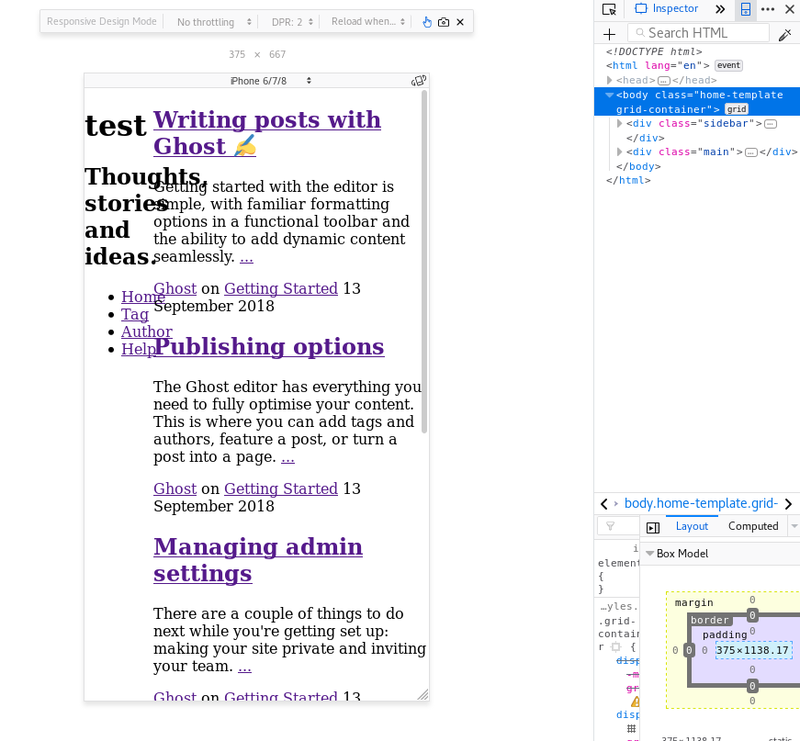
Task: Open the iPhone 6/7/8 device selector
Action: coord(271,81)
